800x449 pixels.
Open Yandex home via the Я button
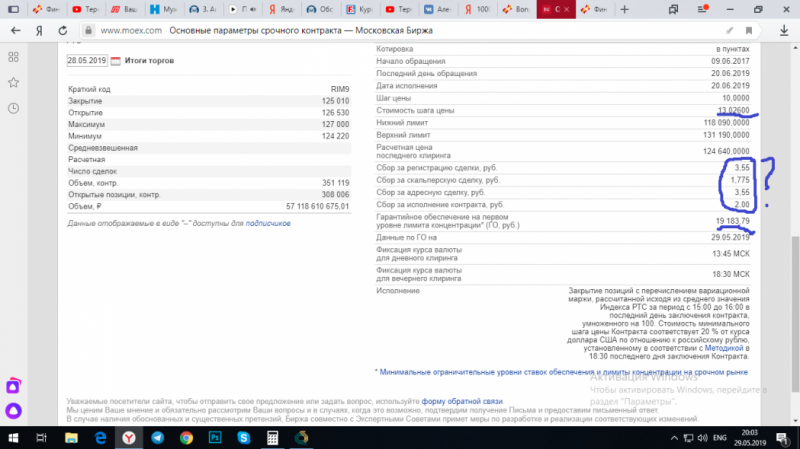click(x=39, y=31)
